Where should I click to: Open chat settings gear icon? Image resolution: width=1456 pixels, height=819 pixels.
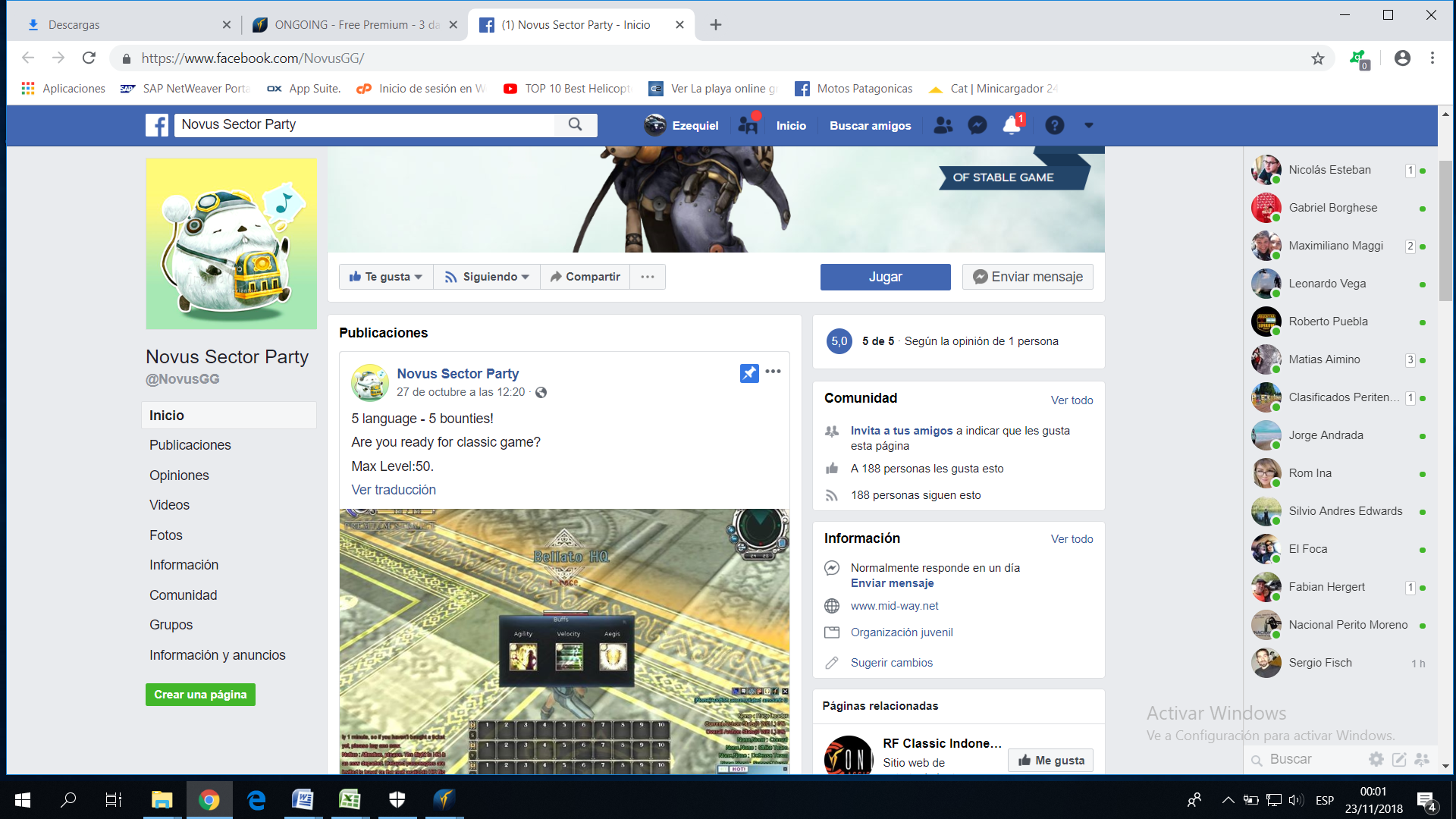pos(1376,759)
